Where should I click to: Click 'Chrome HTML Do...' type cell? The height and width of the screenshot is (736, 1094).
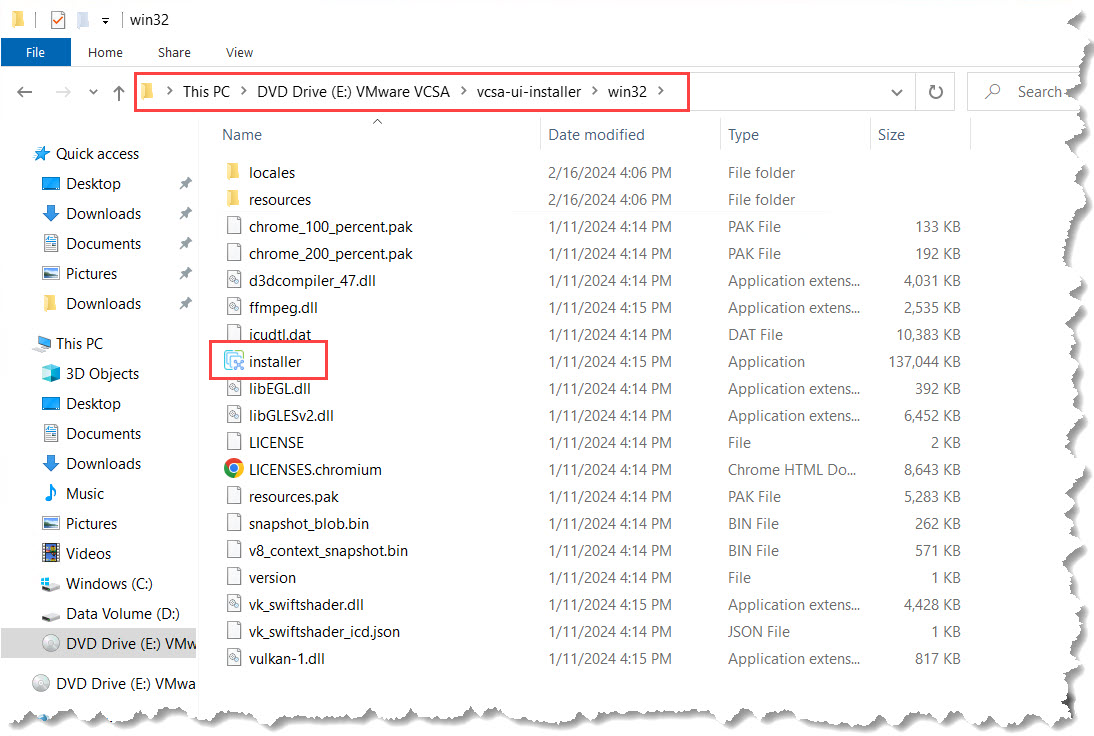point(792,470)
